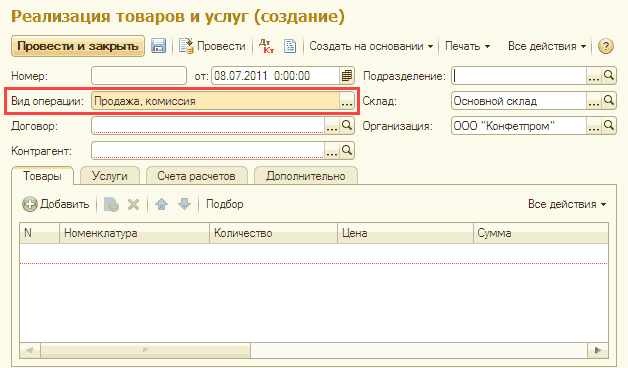This screenshot has width=628, height=368.
Task: Move row up with the up arrow icon
Action: 161,204
